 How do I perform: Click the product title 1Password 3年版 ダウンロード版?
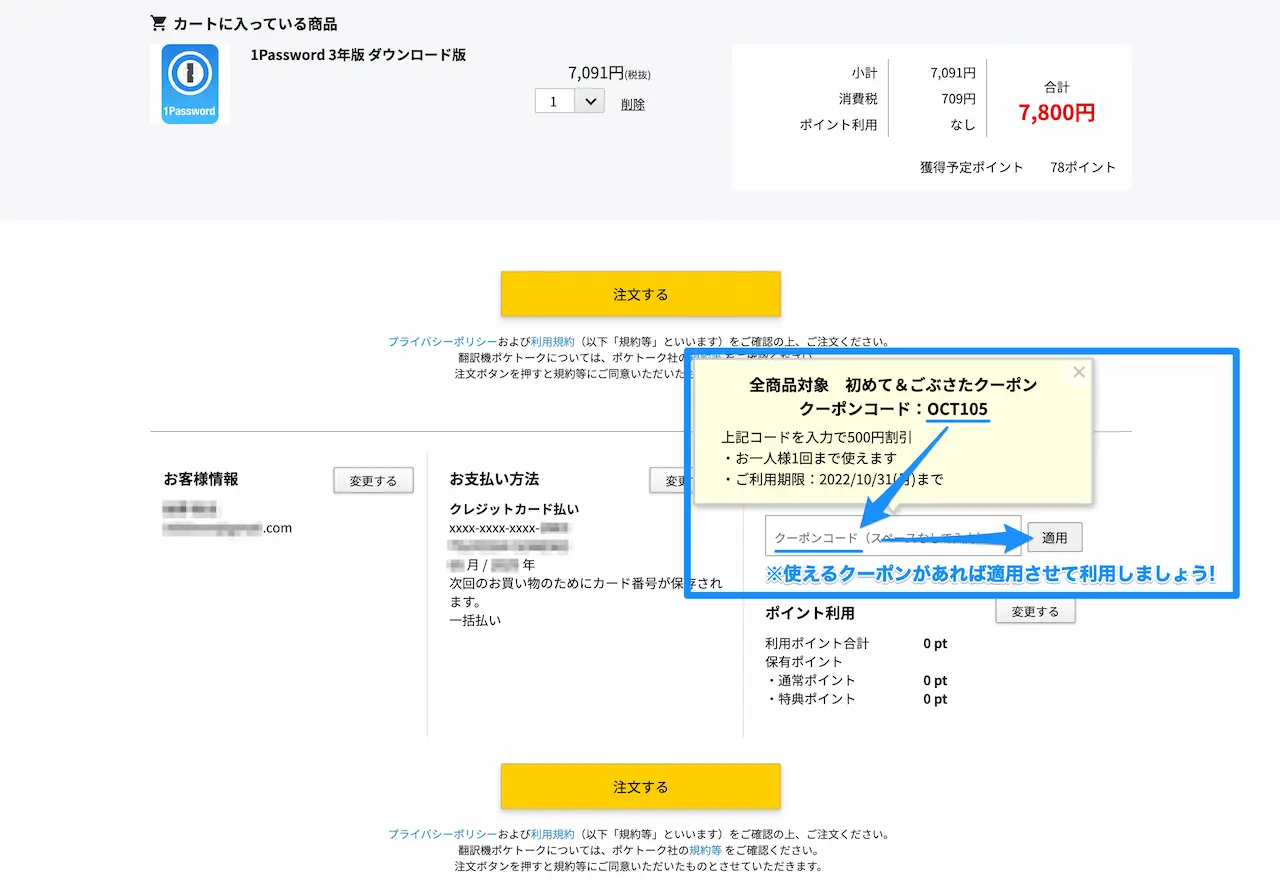[x=358, y=55]
